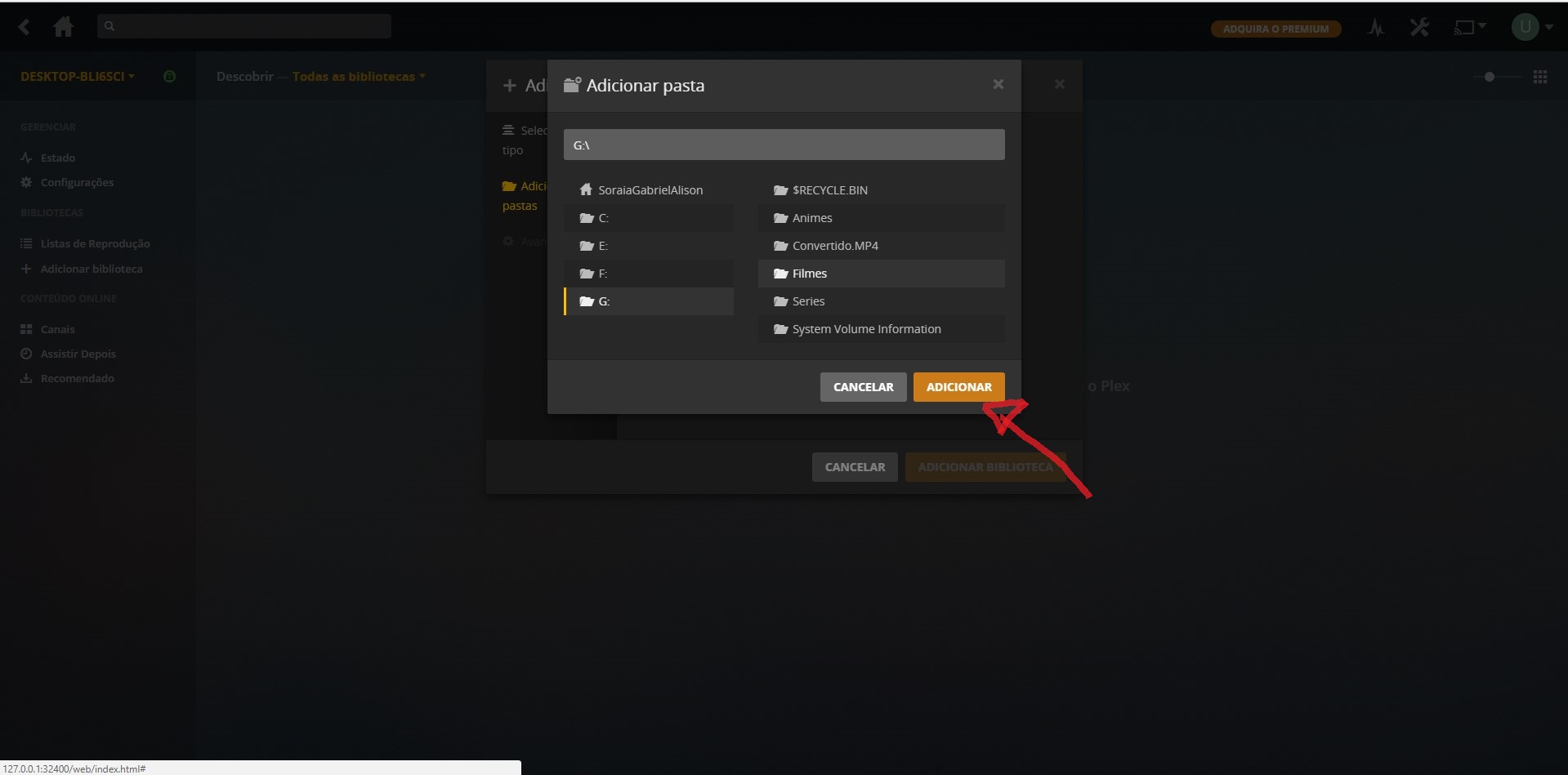
Task: Click the search field at the top
Action: [x=243, y=26]
